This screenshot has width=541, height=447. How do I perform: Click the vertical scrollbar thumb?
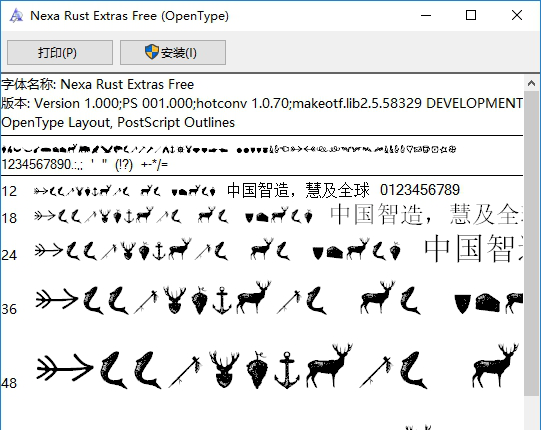click(x=531, y=244)
